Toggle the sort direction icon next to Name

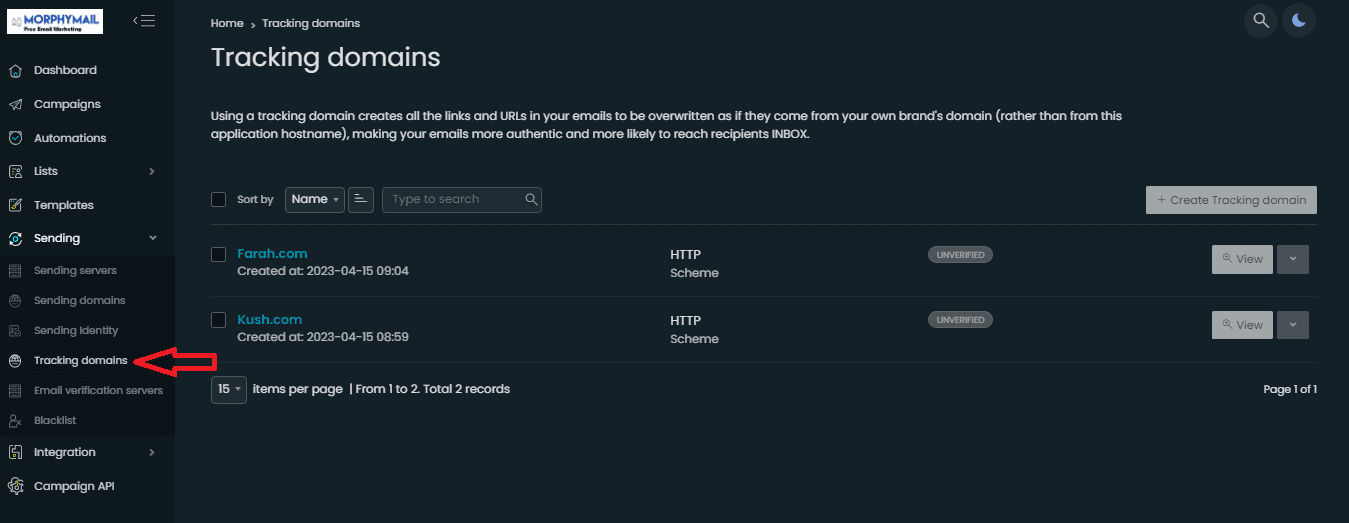pyautogui.click(x=361, y=199)
